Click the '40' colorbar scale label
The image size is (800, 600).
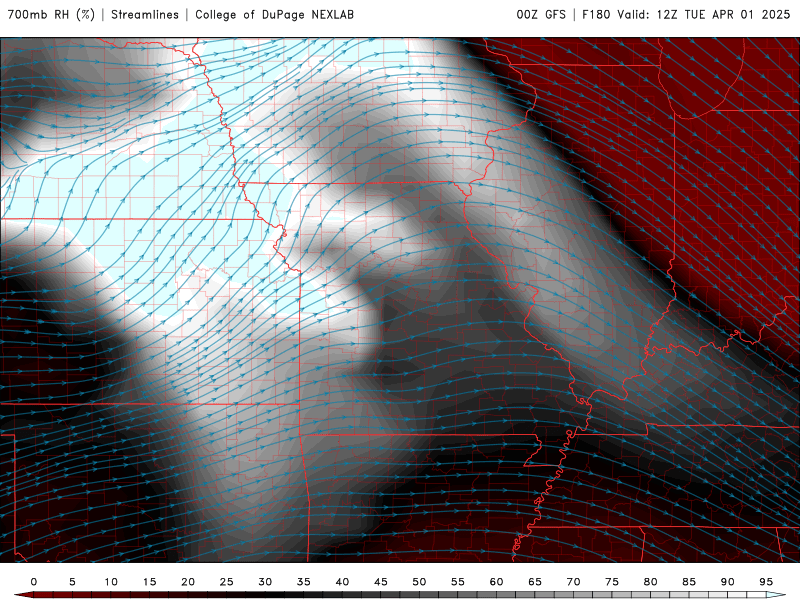pyautogui.click(x=342, y=582)
